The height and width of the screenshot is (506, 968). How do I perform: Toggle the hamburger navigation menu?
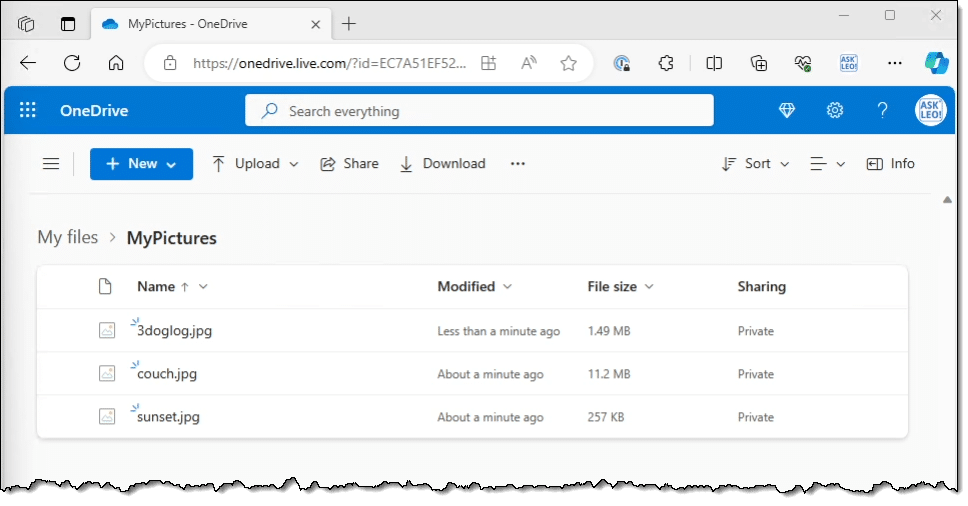(x=51, y=164)
